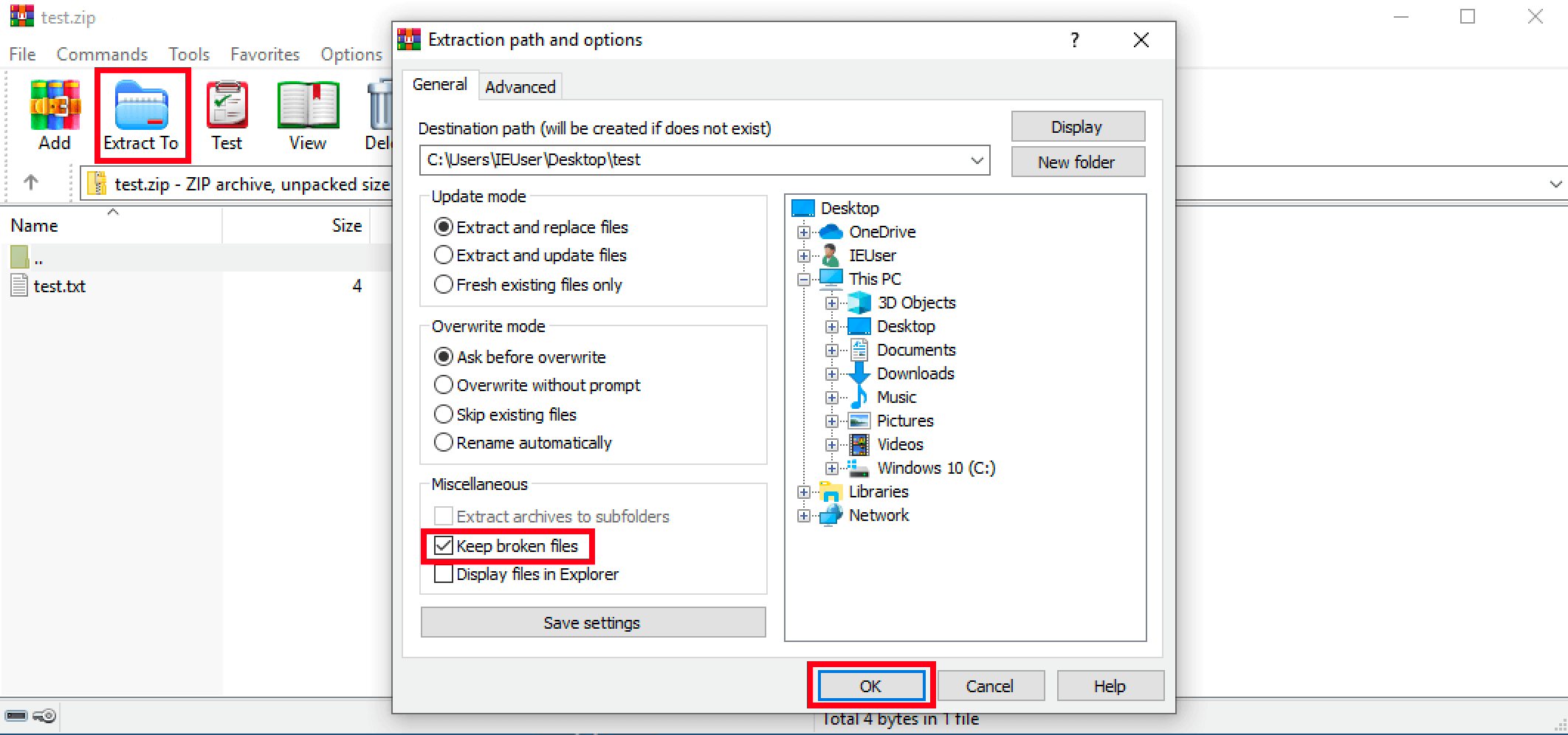Click the Save settings button
The height and width of the screenshot is (735, 1568).
tap(592, 623)
